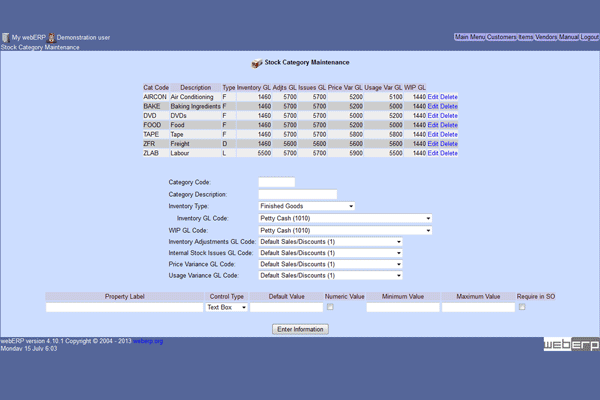Image resolution: width=600 pixels, height=400 pixels.
Task: Enable the Require in SO checkbox
Action: (x=522, y=308)
